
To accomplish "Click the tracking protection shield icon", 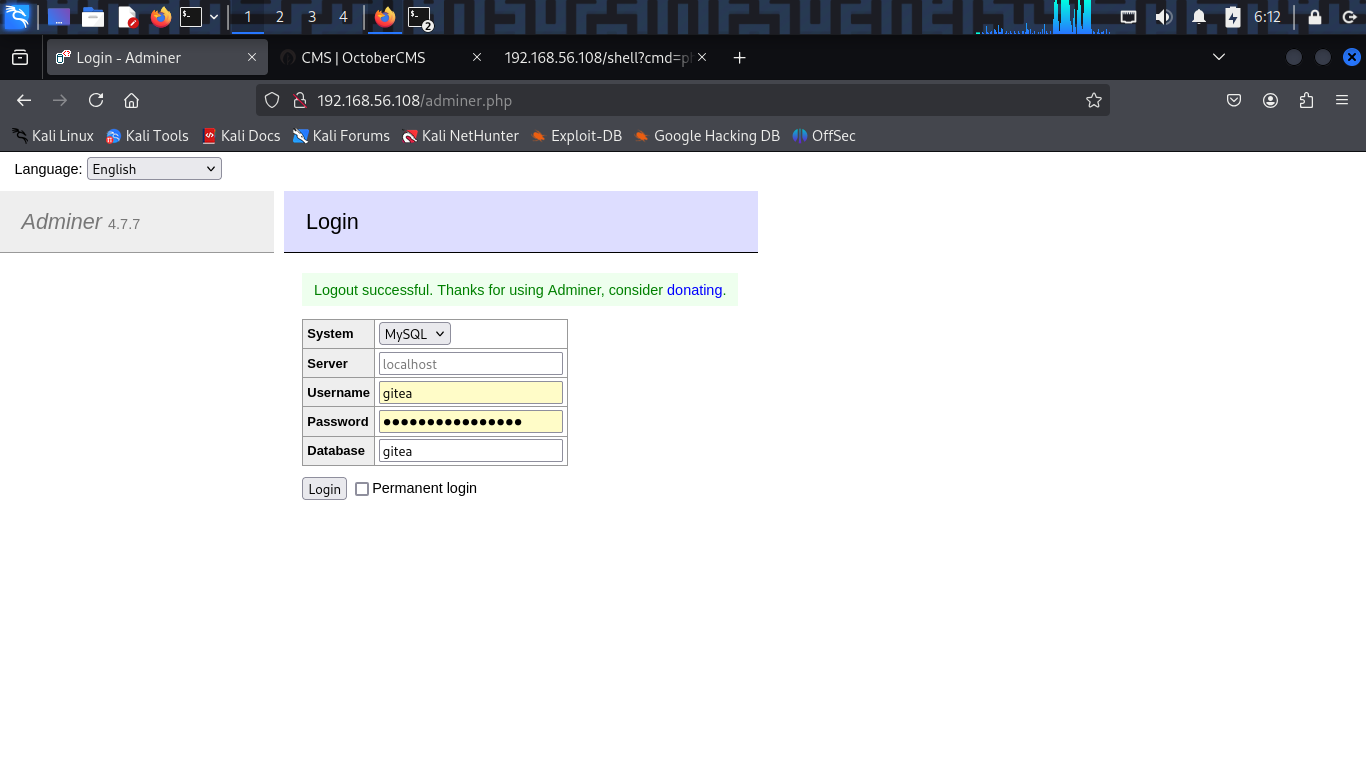I will 272,100.
